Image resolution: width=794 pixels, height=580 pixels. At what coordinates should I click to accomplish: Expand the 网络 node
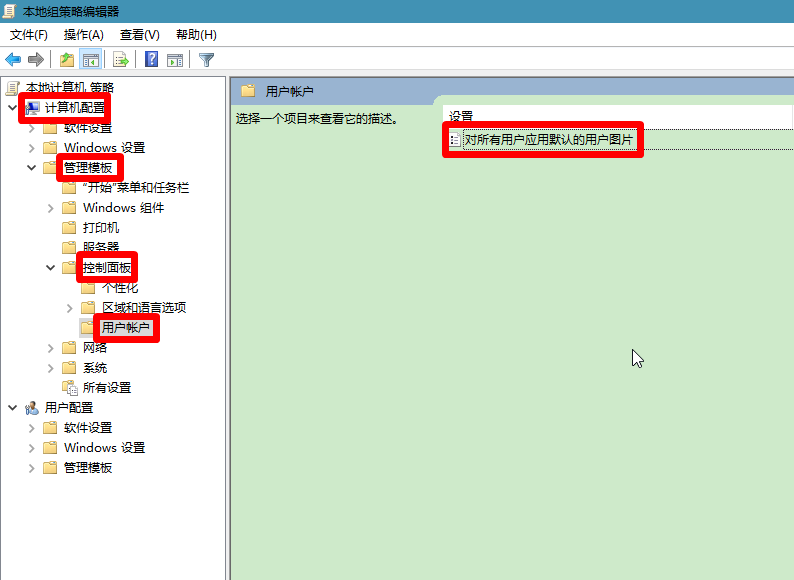coord(51,348)
